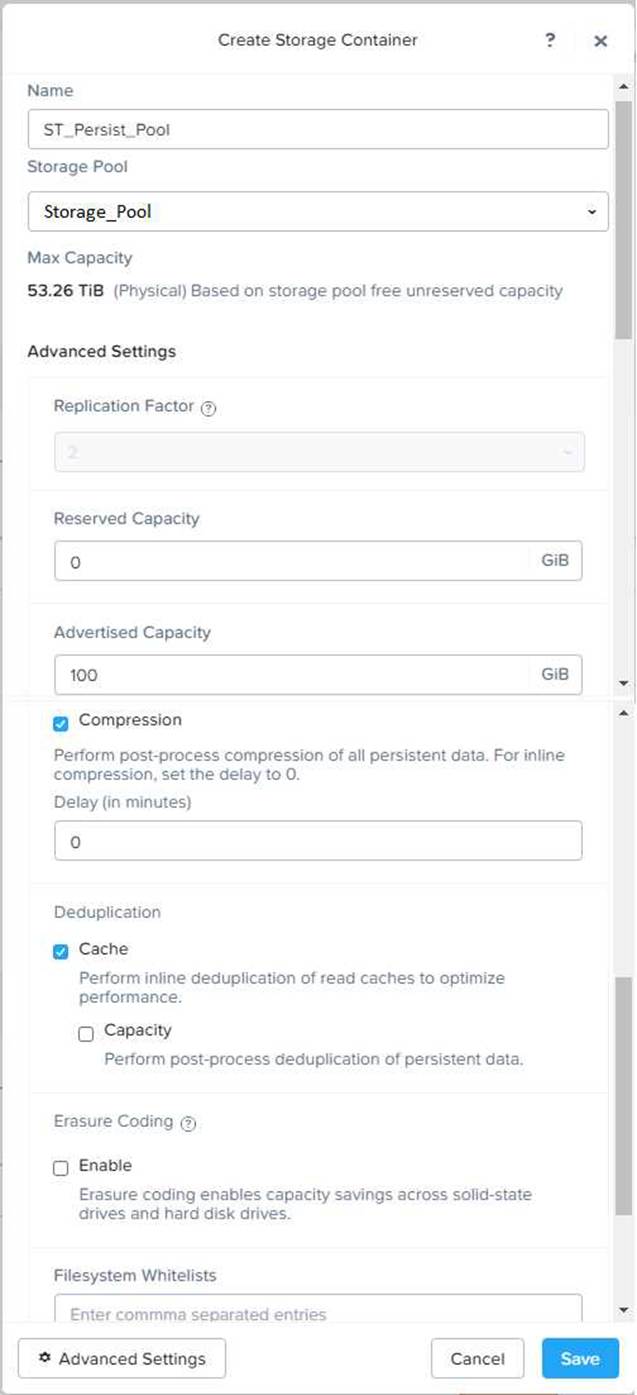Uncheck the Compression checkbox
The height and width of the screenshot is (1395, 637).
[x=61, y=722]
